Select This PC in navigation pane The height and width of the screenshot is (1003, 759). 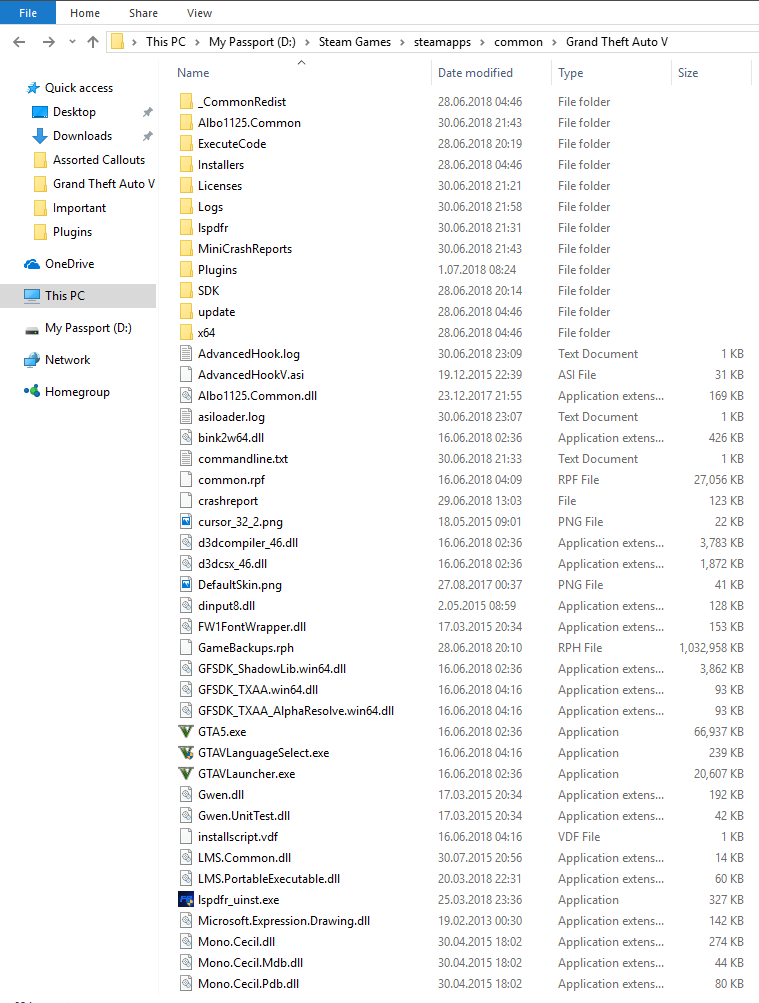65,296
